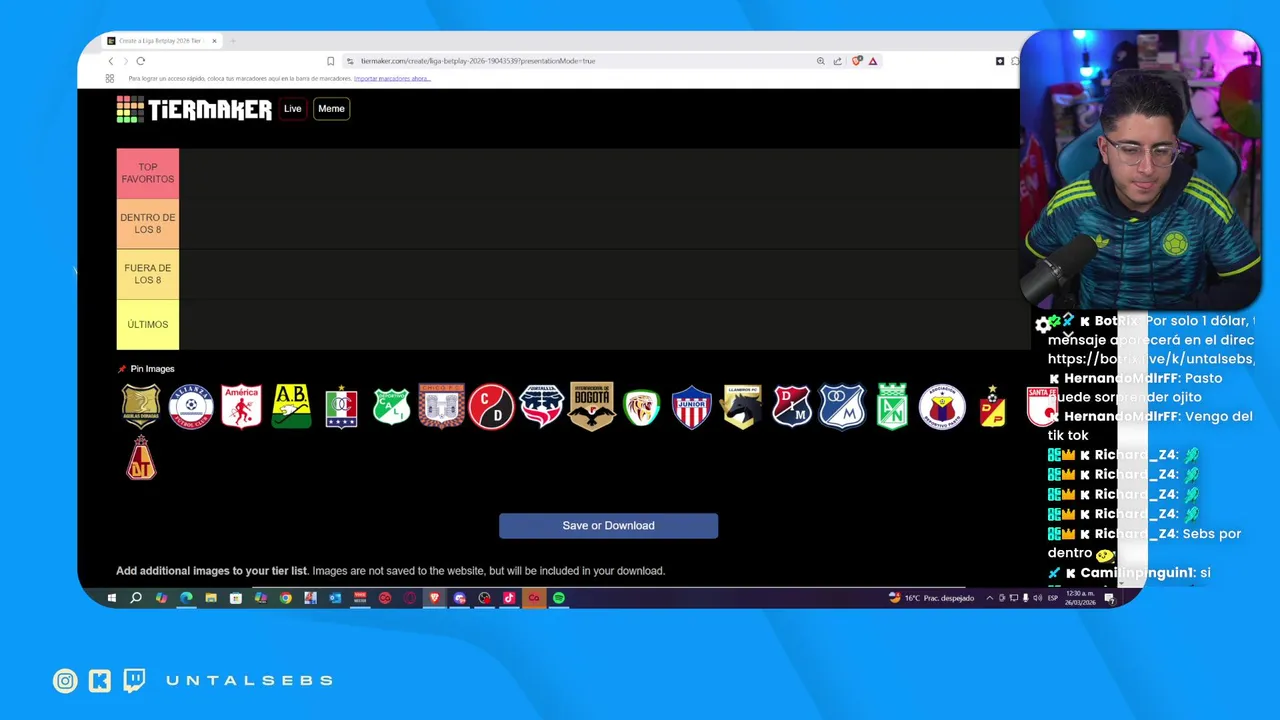
Task: Select the Chicó F.C. crest
Action: [441, 406]
